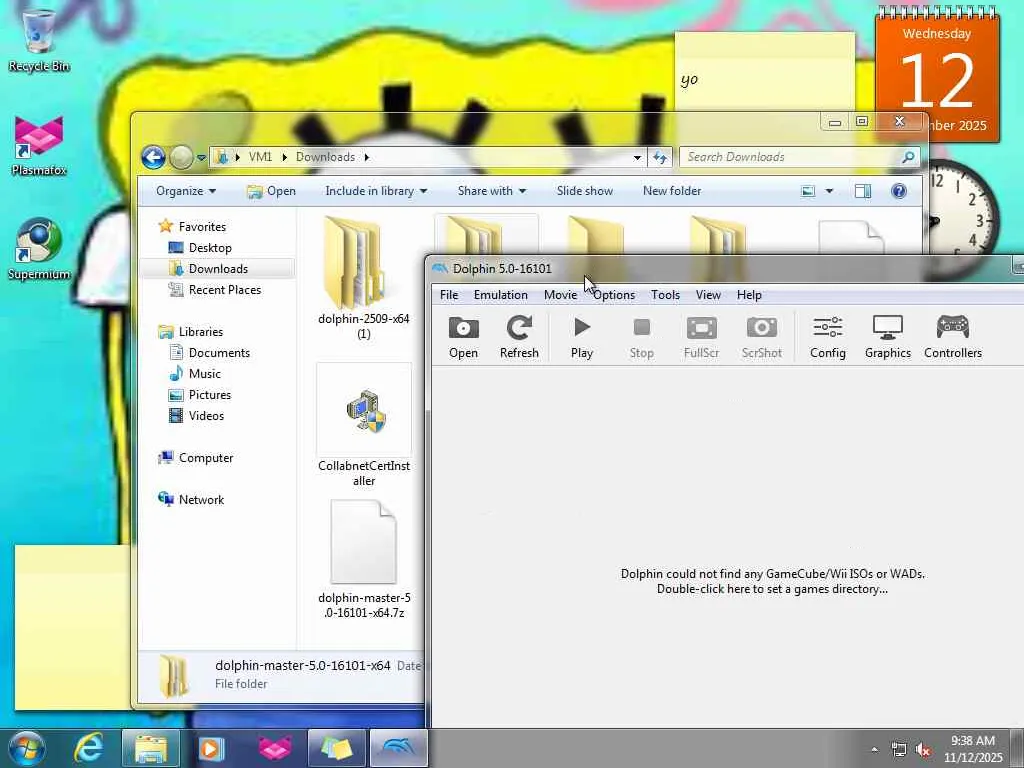Open the View menu in Dolphin

pos(708,295)
